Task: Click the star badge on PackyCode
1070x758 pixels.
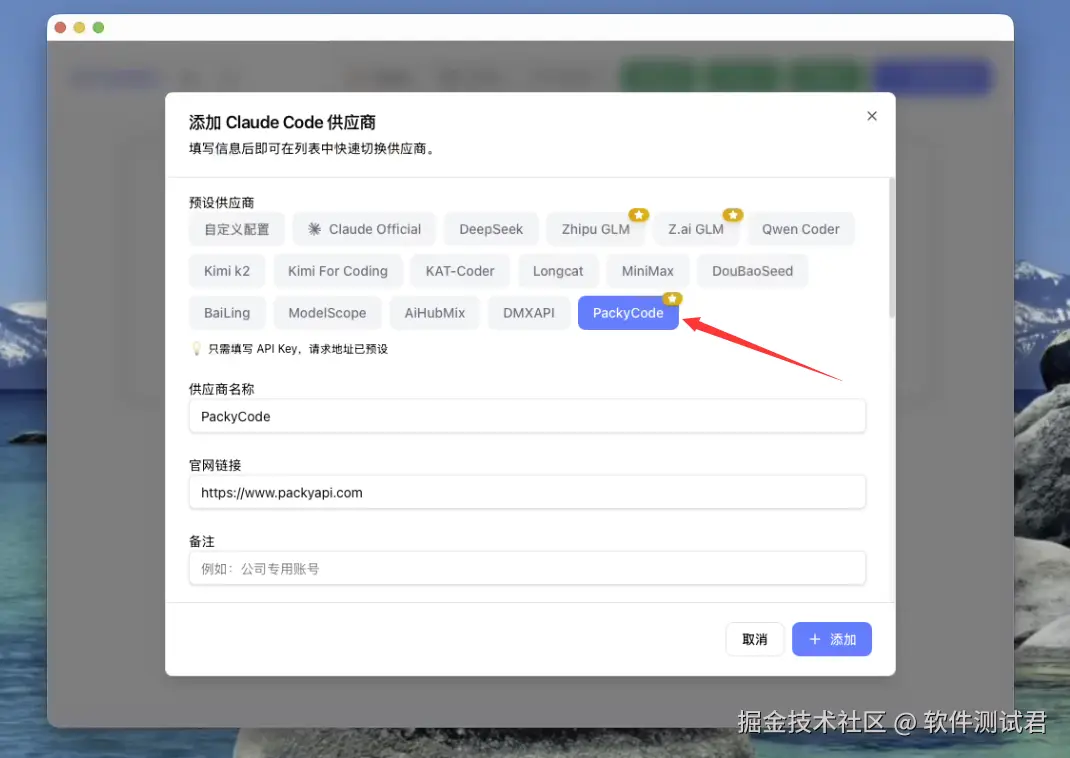Action: click(x=672, y=299)
